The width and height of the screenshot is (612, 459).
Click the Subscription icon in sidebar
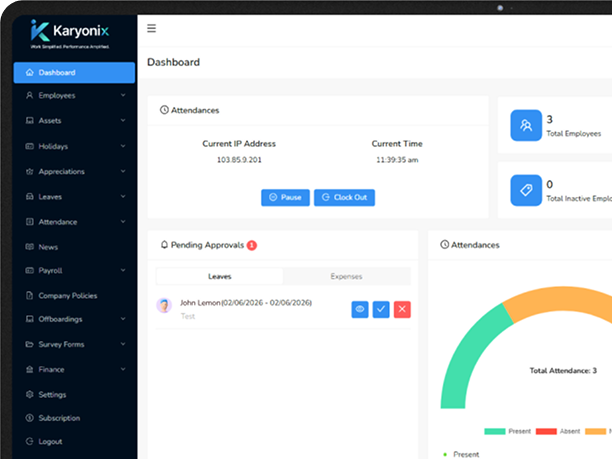30,418
